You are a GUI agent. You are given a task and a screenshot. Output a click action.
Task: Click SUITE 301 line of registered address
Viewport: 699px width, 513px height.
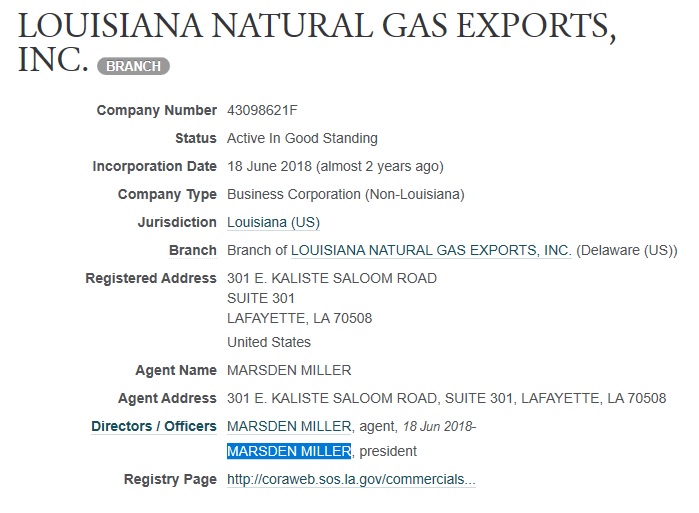[261, 298]
